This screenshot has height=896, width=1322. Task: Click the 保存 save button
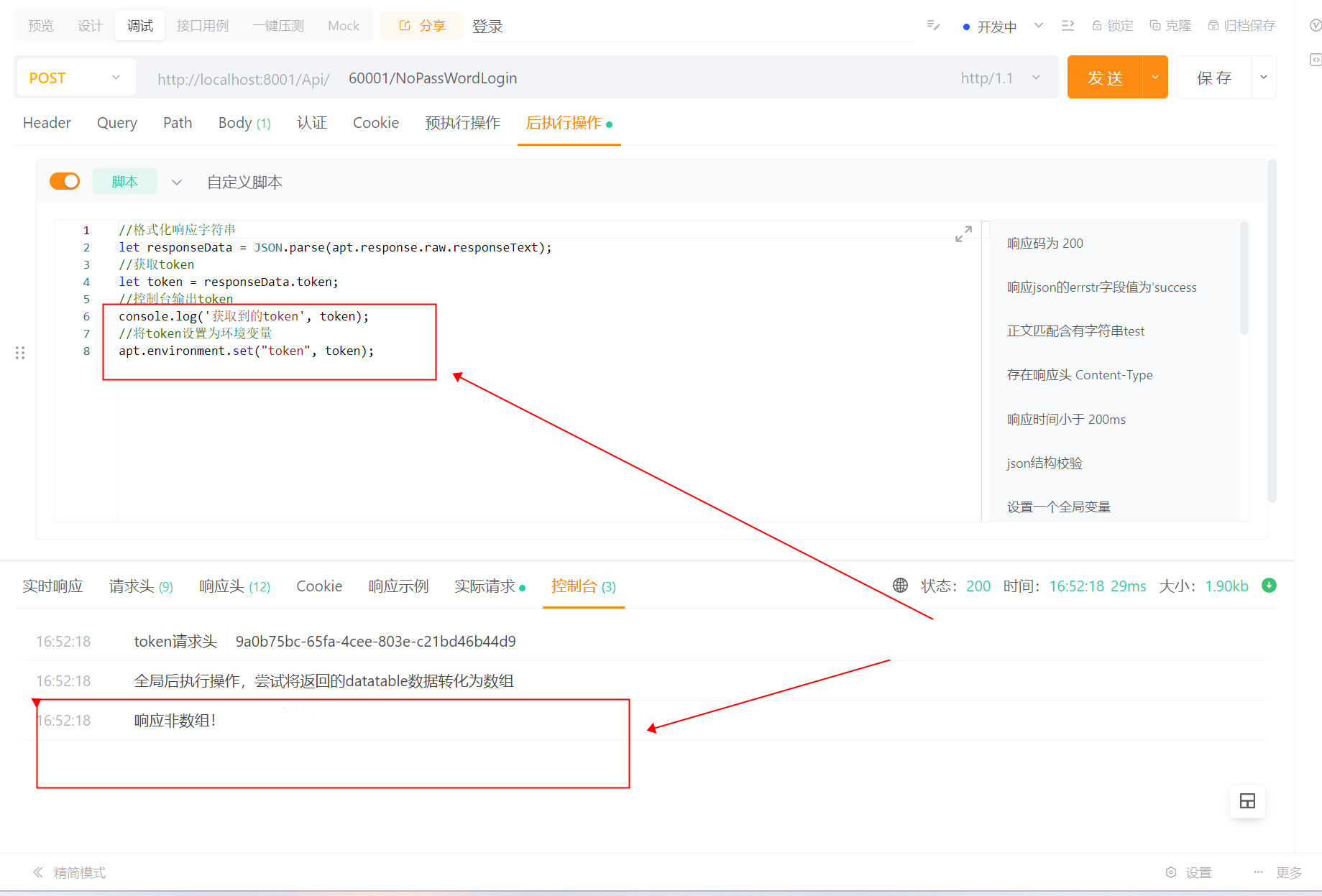(x=1214, y=77)
